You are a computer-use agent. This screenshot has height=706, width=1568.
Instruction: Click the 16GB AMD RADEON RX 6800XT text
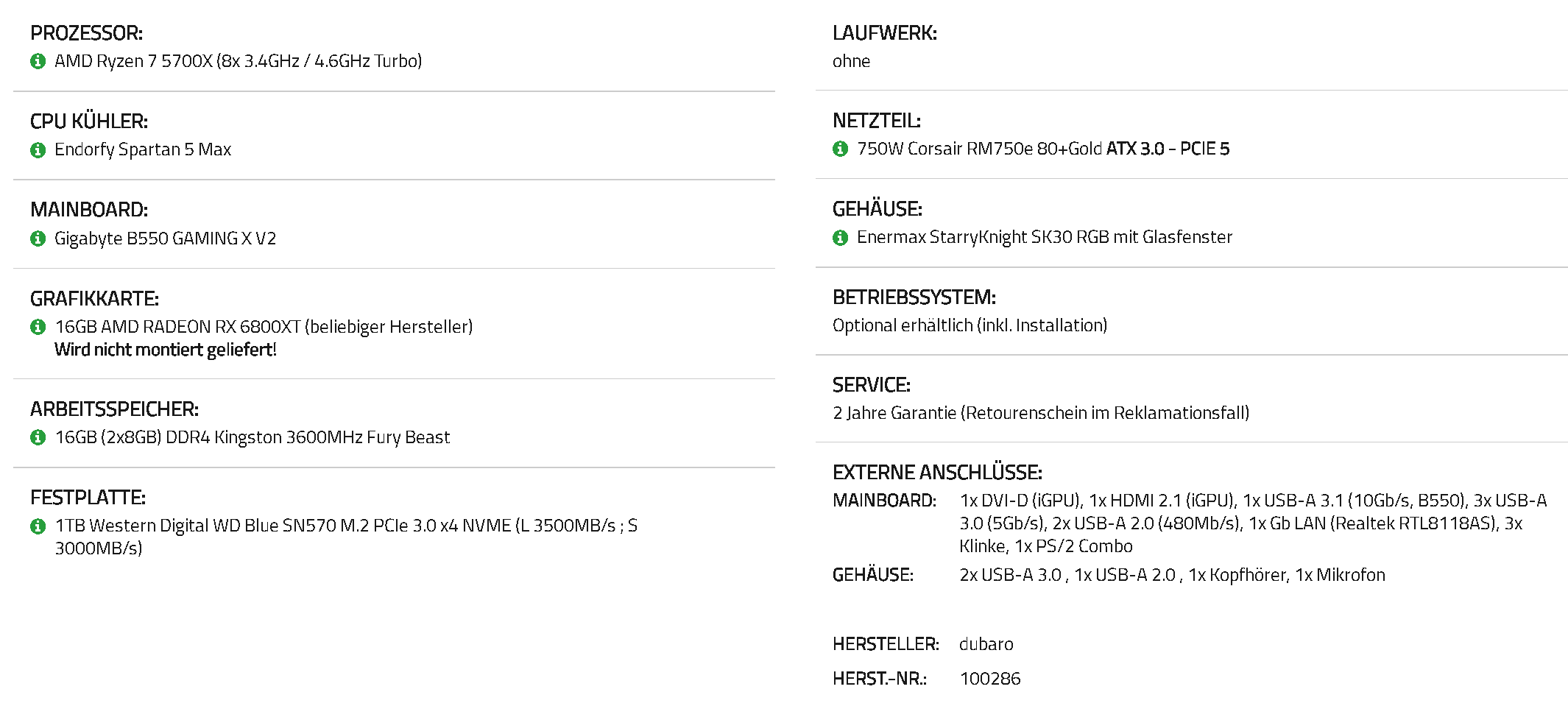[264, 327]
